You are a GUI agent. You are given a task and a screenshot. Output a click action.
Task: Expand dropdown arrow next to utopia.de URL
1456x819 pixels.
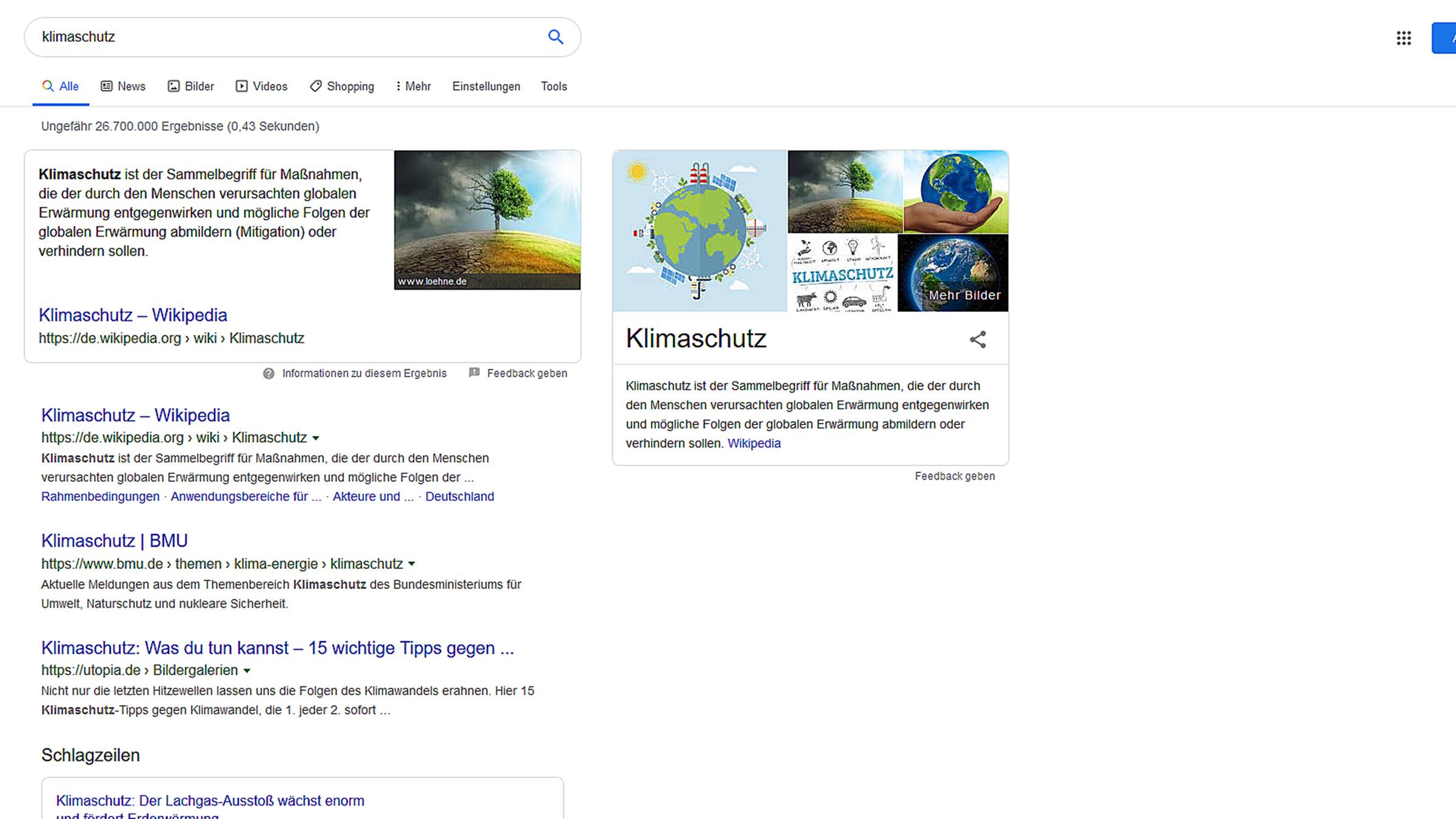point(247,671)
